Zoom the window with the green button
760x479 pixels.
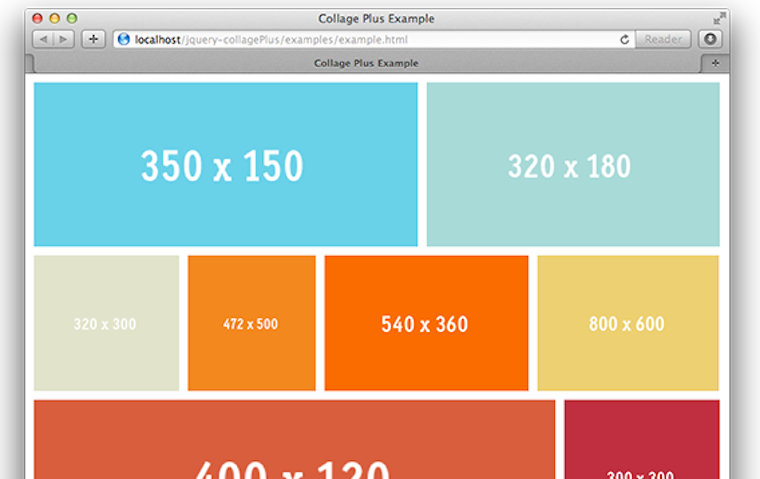[72, 18]
